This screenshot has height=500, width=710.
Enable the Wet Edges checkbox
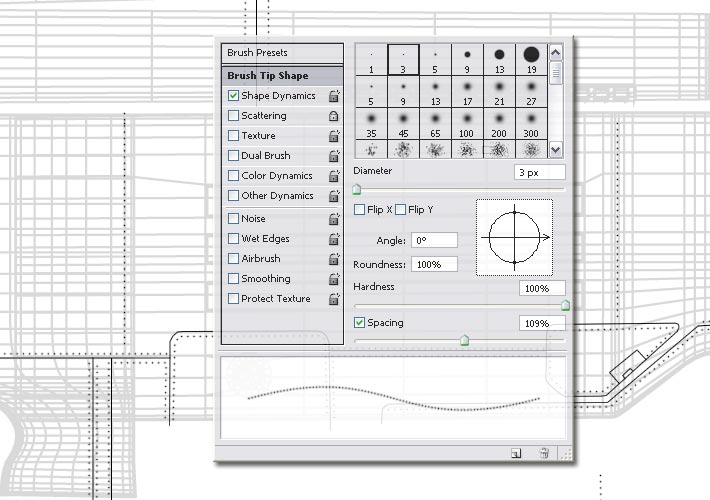(x=233, y=238)
